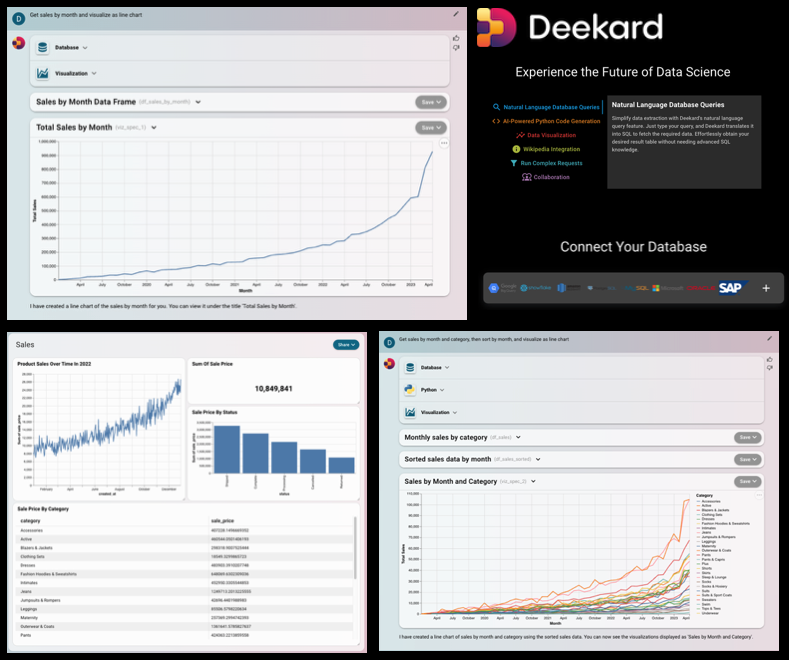The width and height of the screenshot is (789, 660).
Task: Select the Google BigQuery database logo
Action: [502, 288]
